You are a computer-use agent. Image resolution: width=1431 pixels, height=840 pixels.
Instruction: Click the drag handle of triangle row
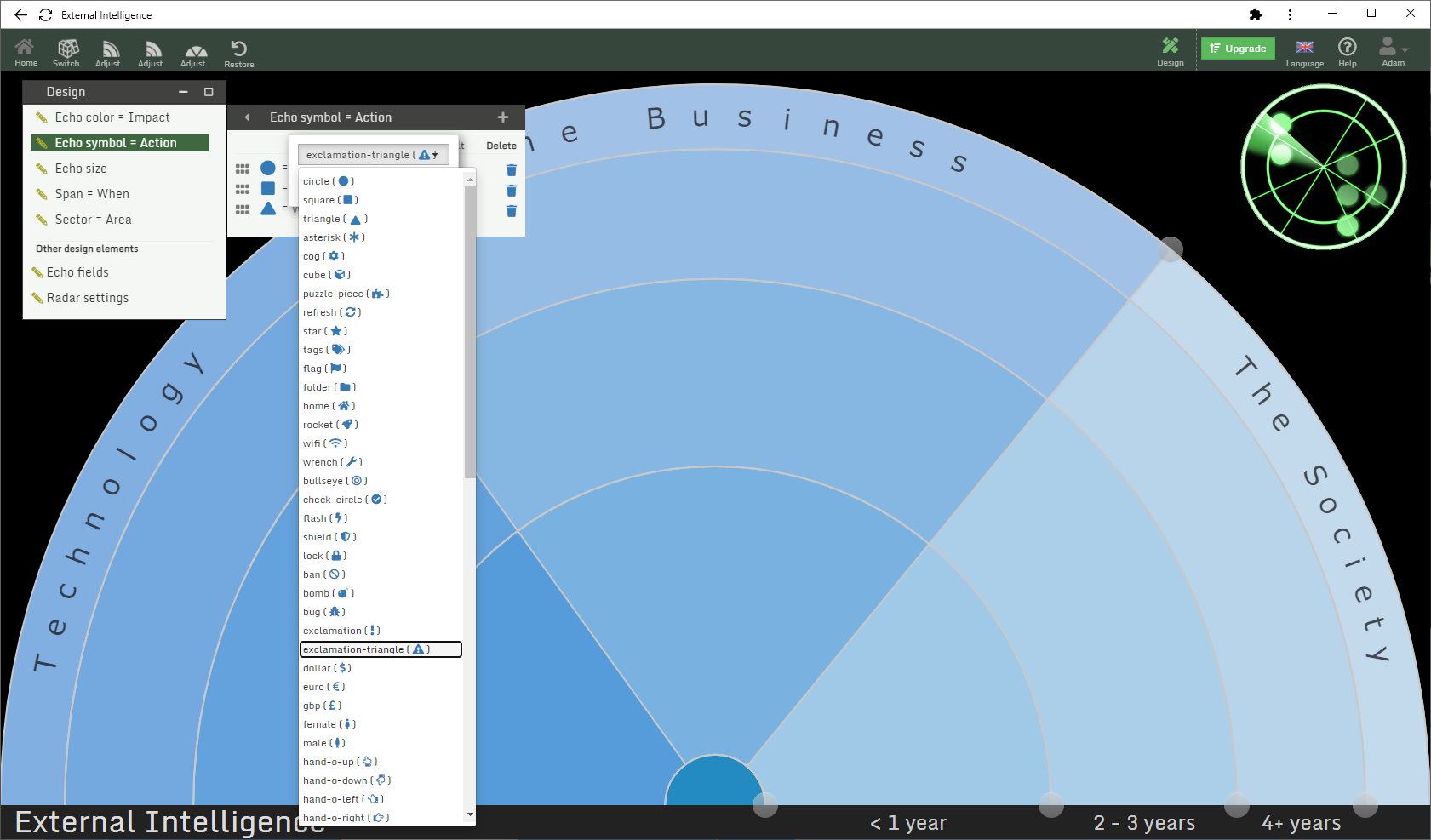pyautogui.click(x=243, y=209)
